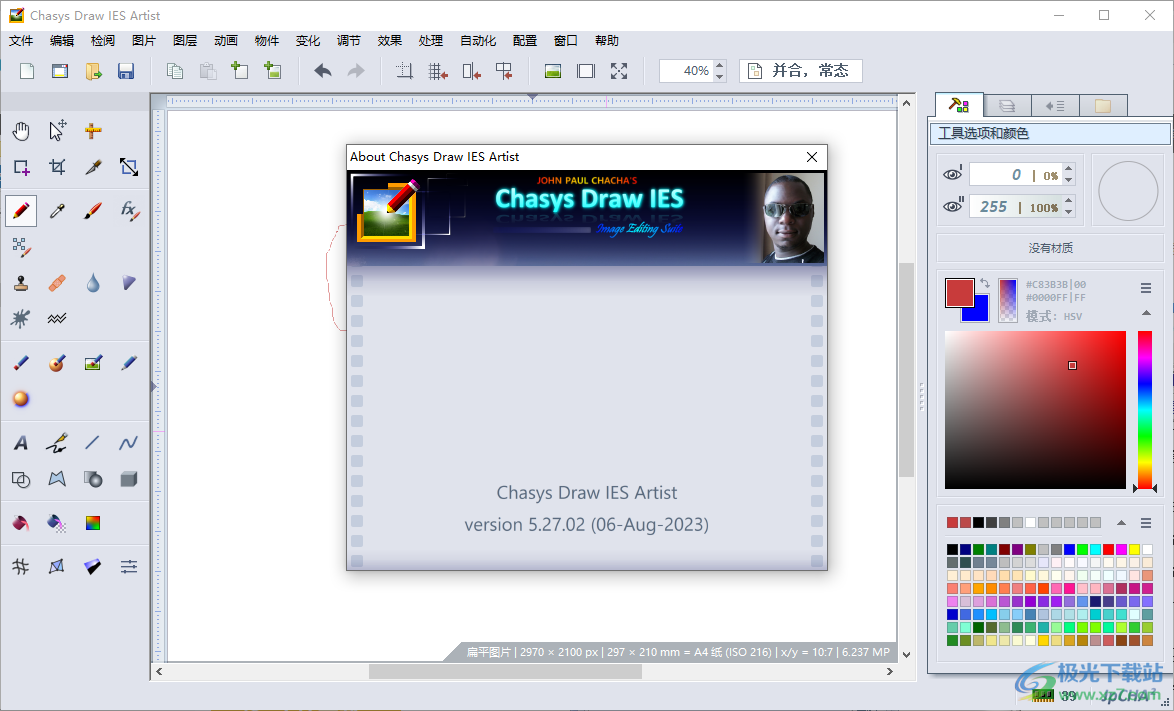
Task: Copy selection with toolbar copy icon
Action: (174, 71)
